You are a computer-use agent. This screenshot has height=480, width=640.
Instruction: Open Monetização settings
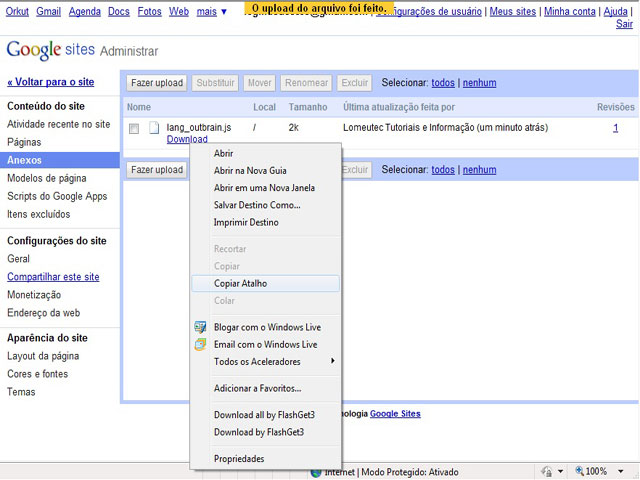[34, 295]
